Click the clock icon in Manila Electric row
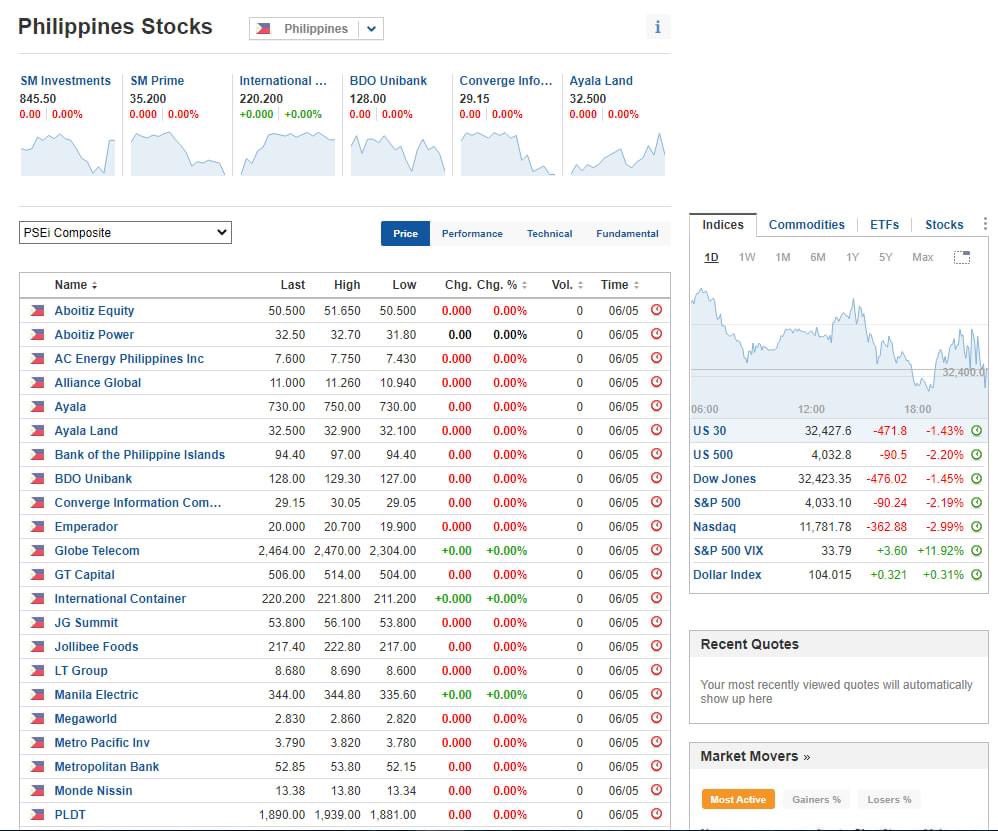 click(x=656, y=694)
